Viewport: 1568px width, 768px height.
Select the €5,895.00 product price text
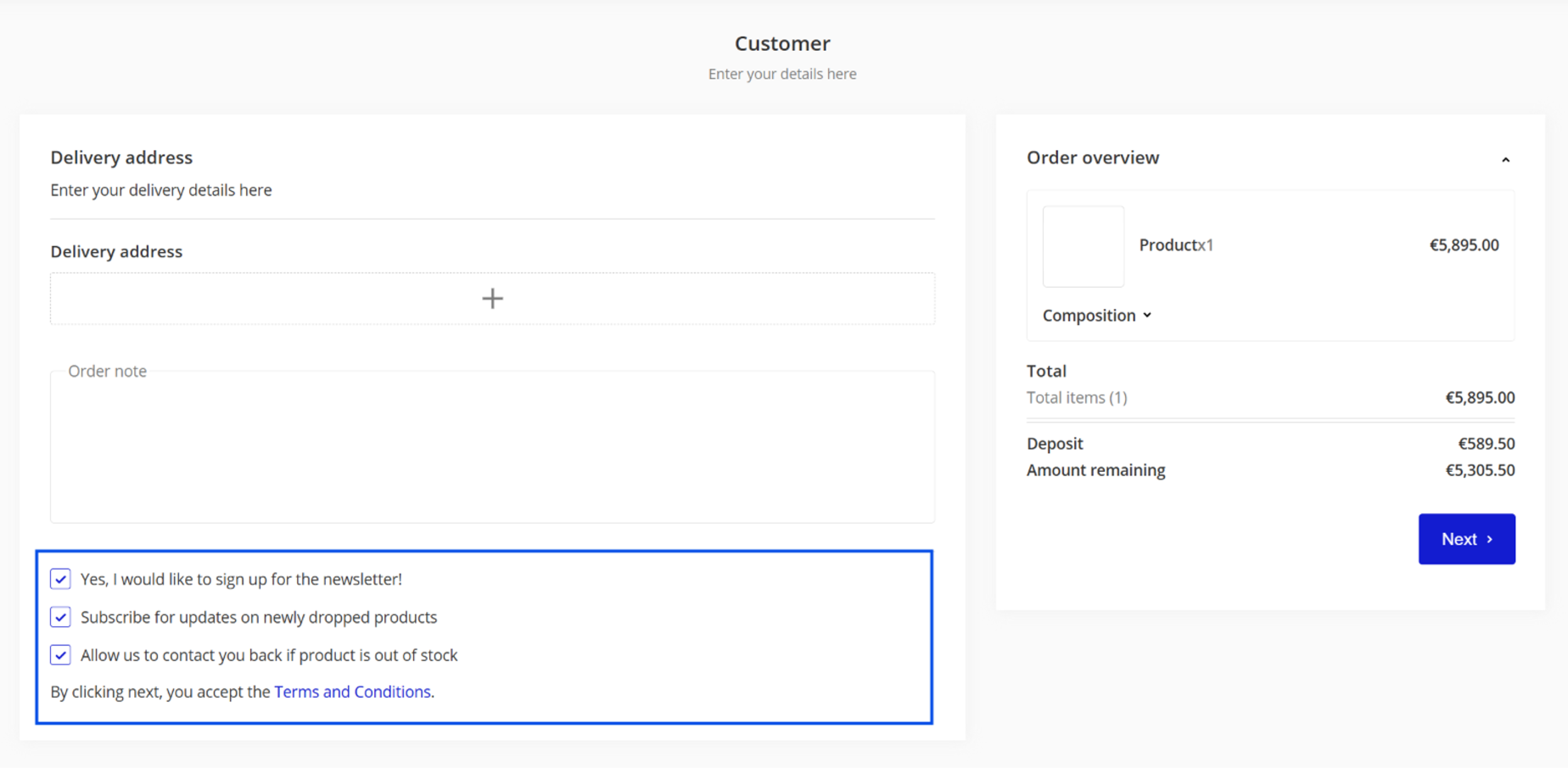1464,245
